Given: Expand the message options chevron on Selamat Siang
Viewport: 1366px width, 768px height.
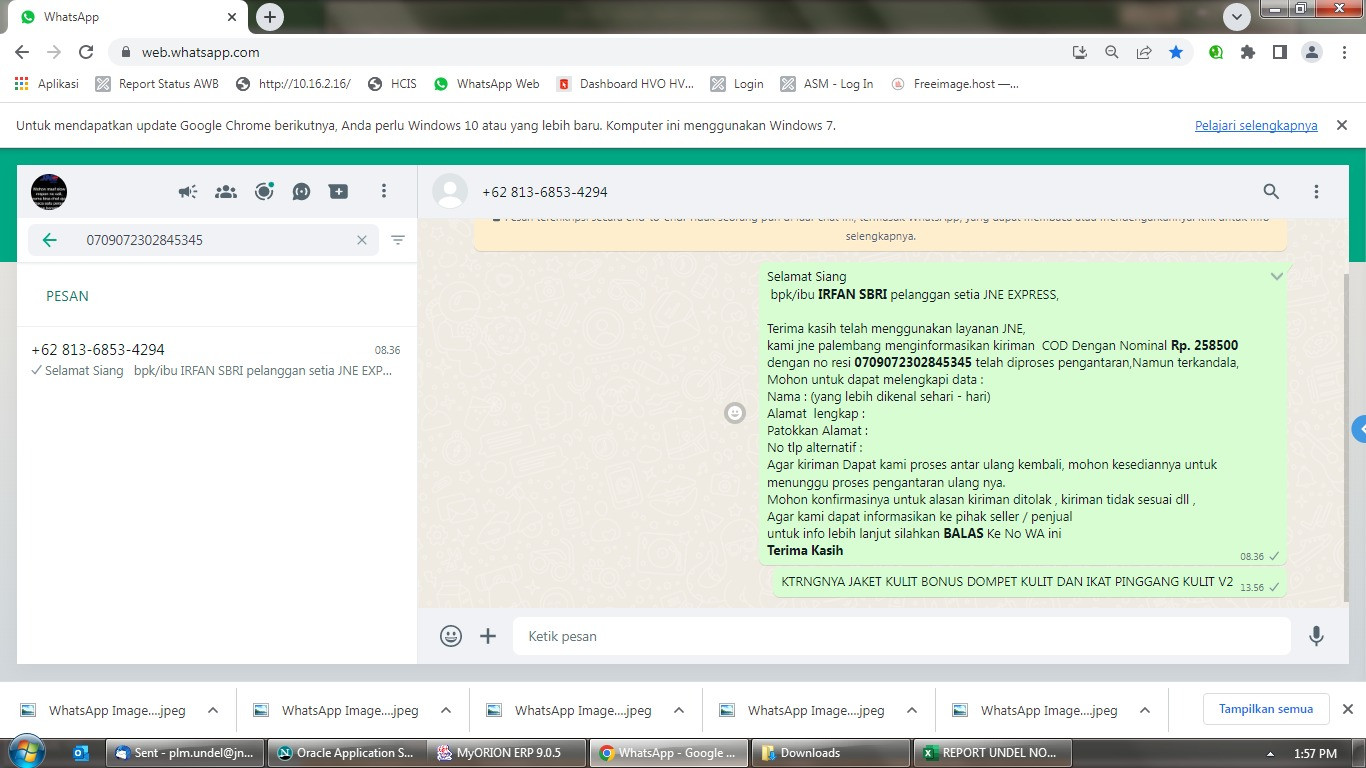Looking at the screenshot, I should pyautogui.click(x=1277, y=276).
